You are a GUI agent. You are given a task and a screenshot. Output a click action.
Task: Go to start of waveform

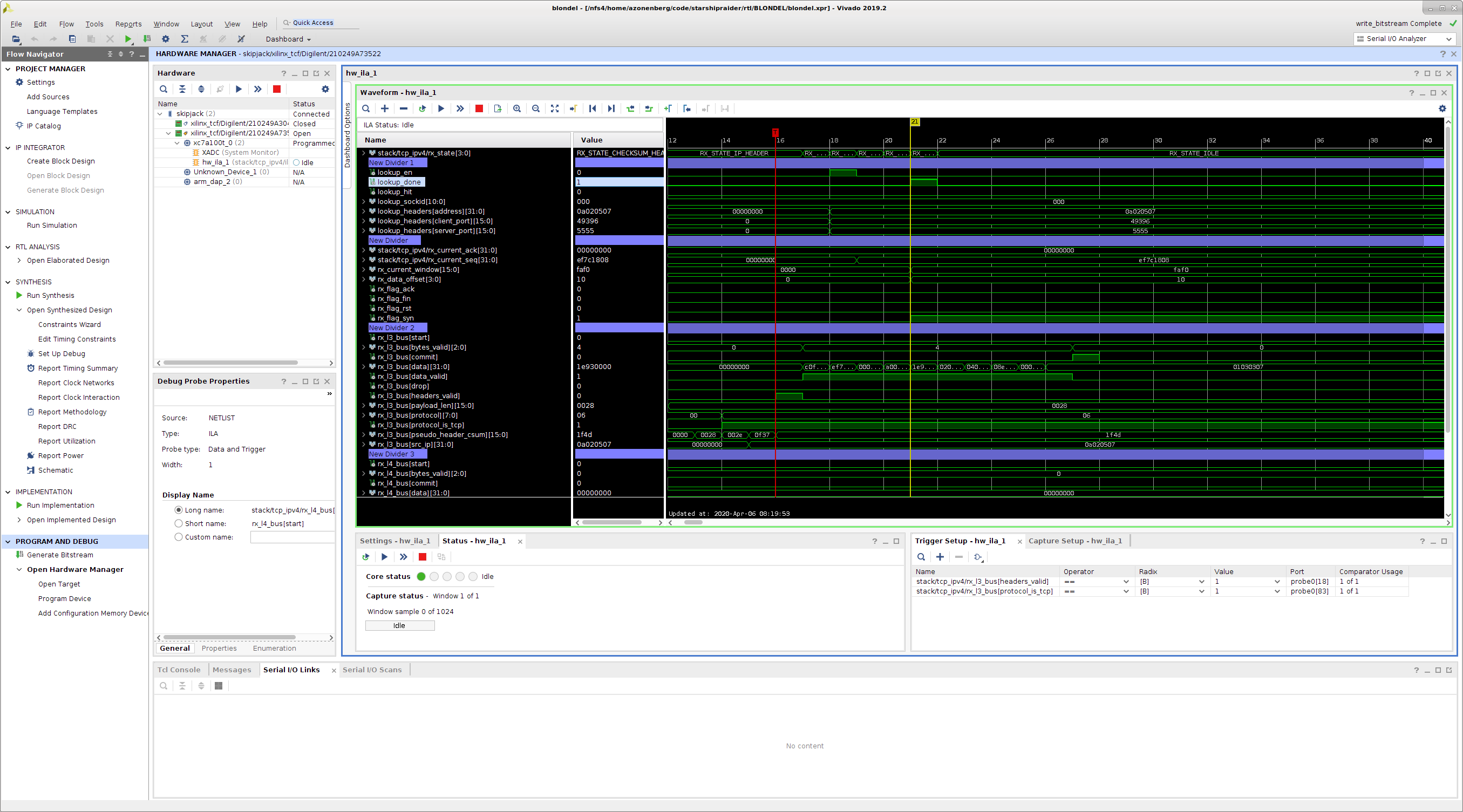coord(593,108)
